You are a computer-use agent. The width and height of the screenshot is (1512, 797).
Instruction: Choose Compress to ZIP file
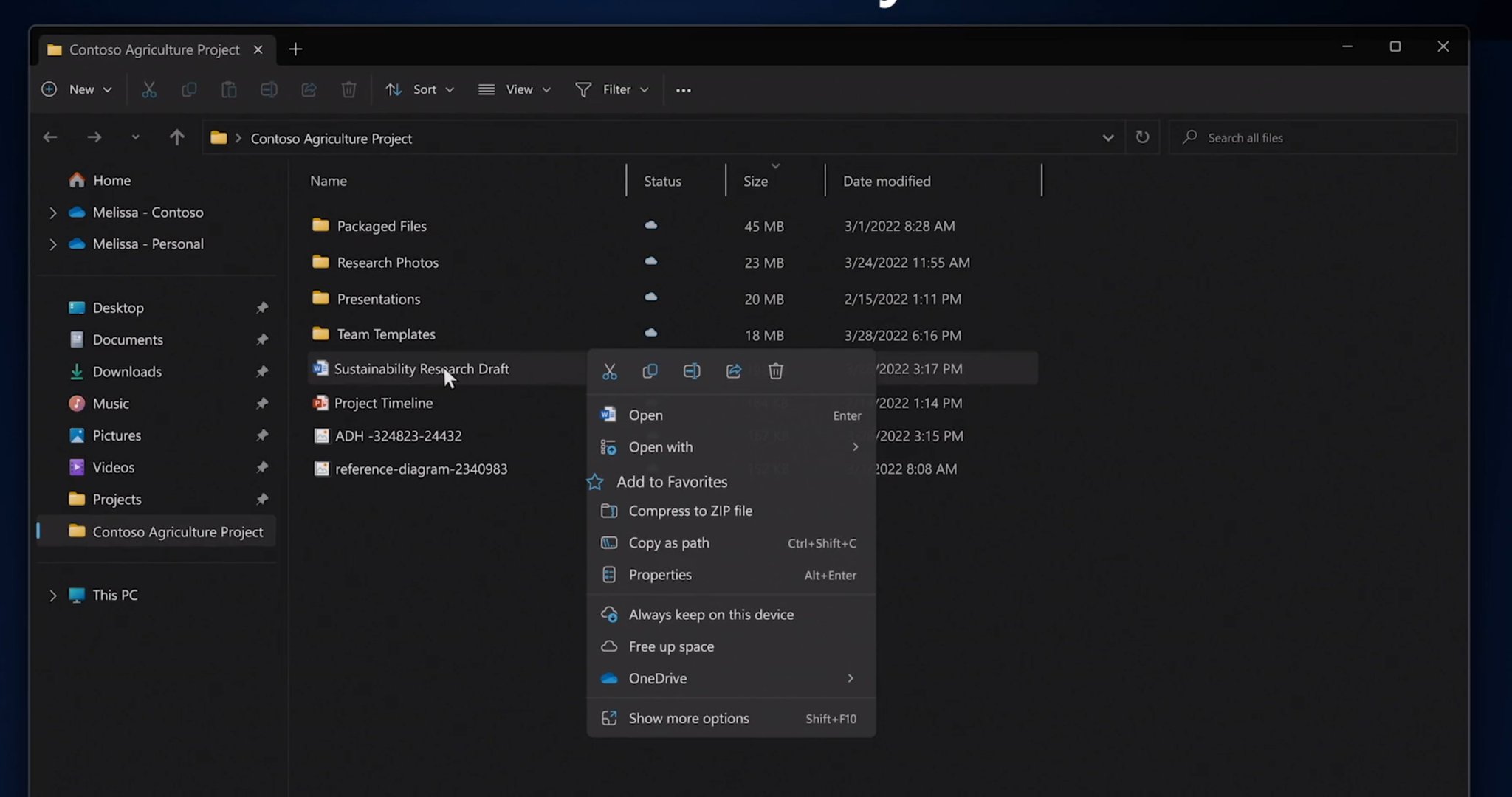coord(690,511)
